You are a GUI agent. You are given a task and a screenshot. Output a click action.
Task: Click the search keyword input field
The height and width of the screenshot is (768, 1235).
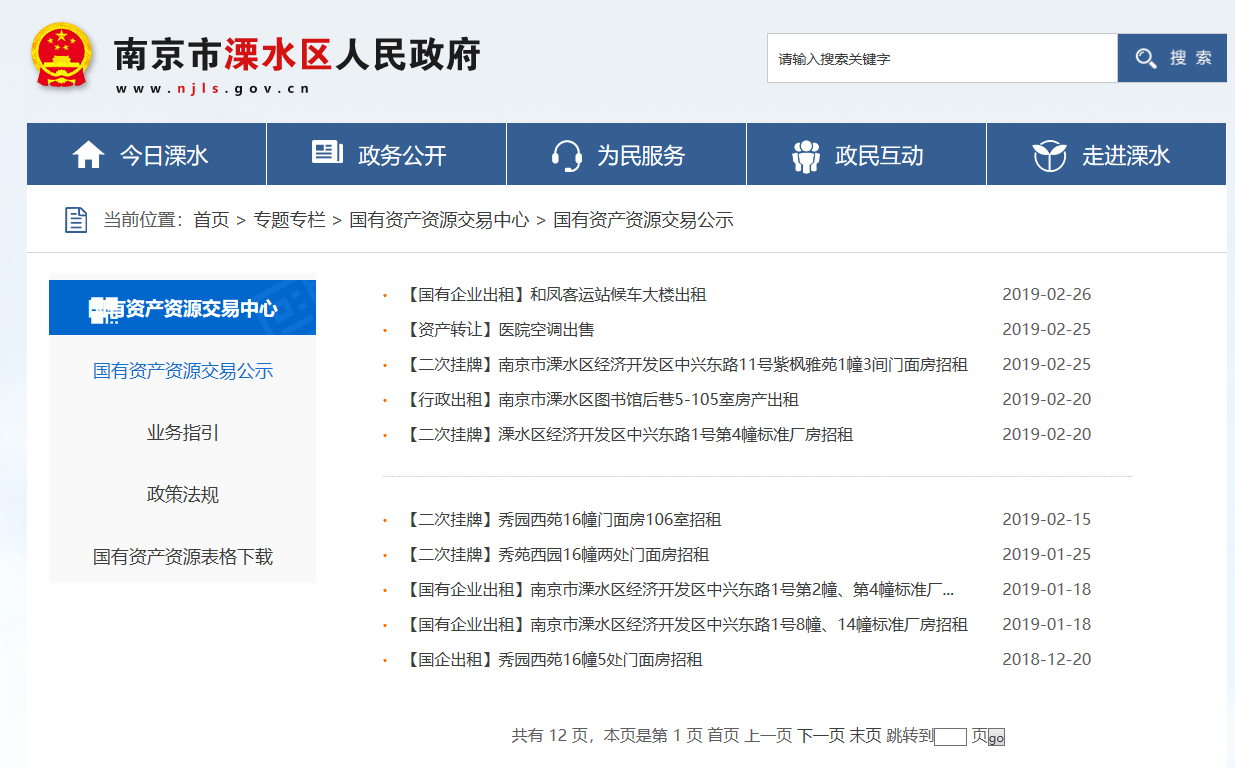click(941, 59)
